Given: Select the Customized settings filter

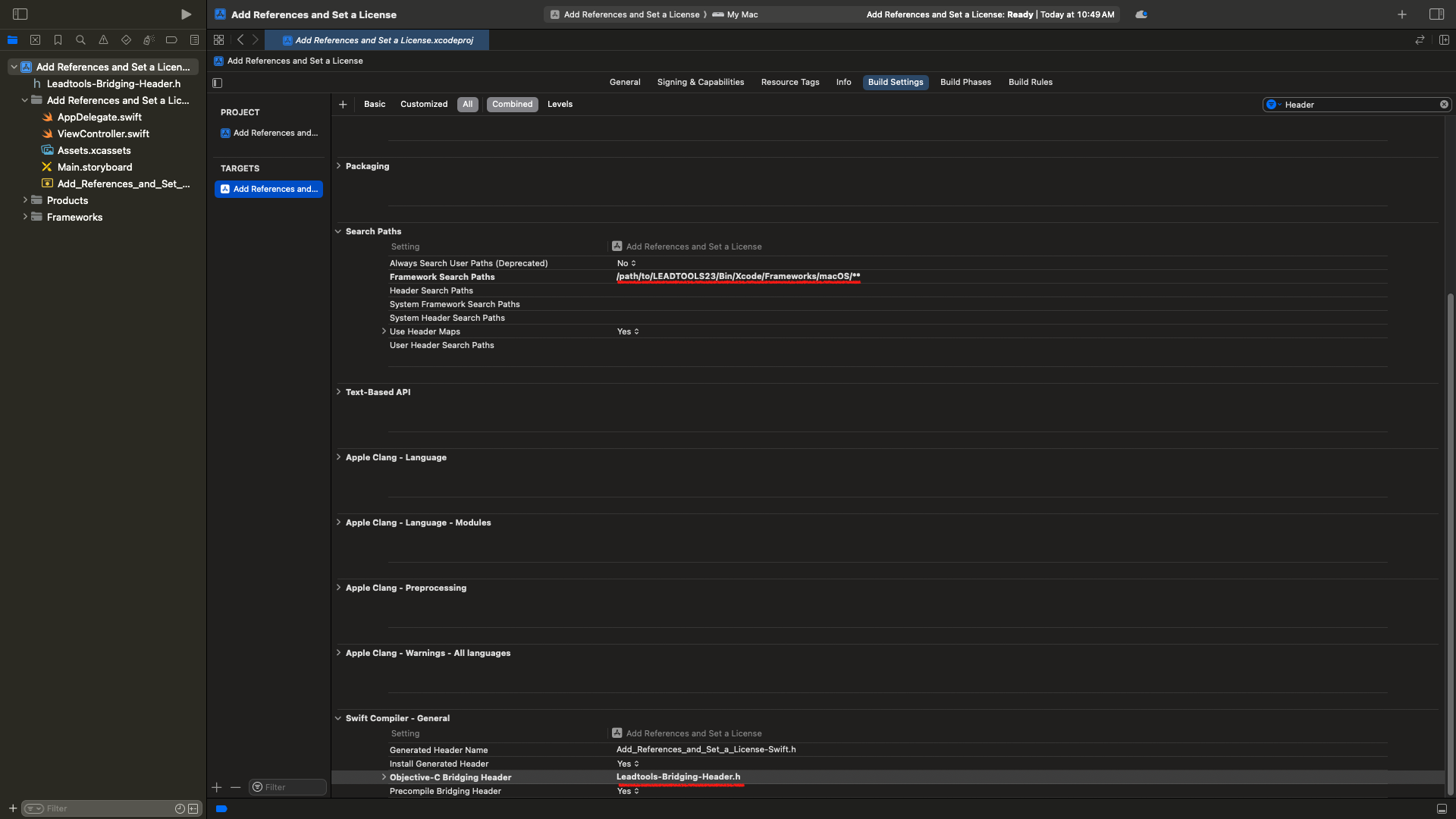Looking at the screenshot, I should click(x=424, y=105).
